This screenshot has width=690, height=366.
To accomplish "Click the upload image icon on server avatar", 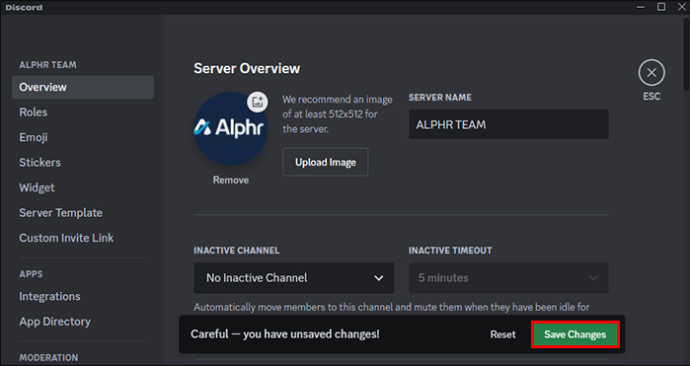I will [x=257, y=102].
